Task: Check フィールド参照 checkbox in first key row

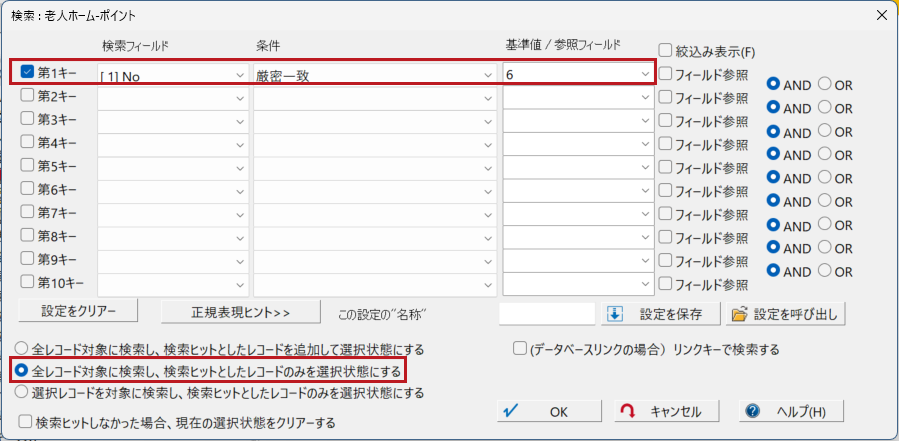Action: (x=666, y=73)
